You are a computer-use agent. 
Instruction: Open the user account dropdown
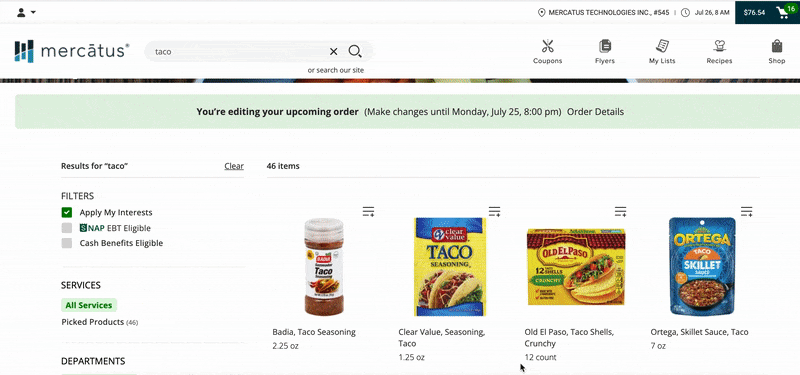[26, 12]
